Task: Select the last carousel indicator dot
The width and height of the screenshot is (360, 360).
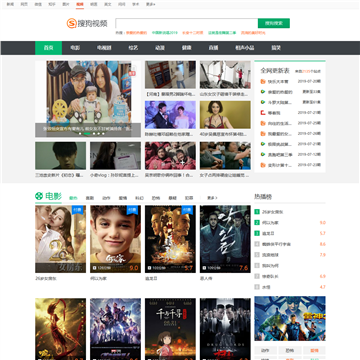Action: 103,133
